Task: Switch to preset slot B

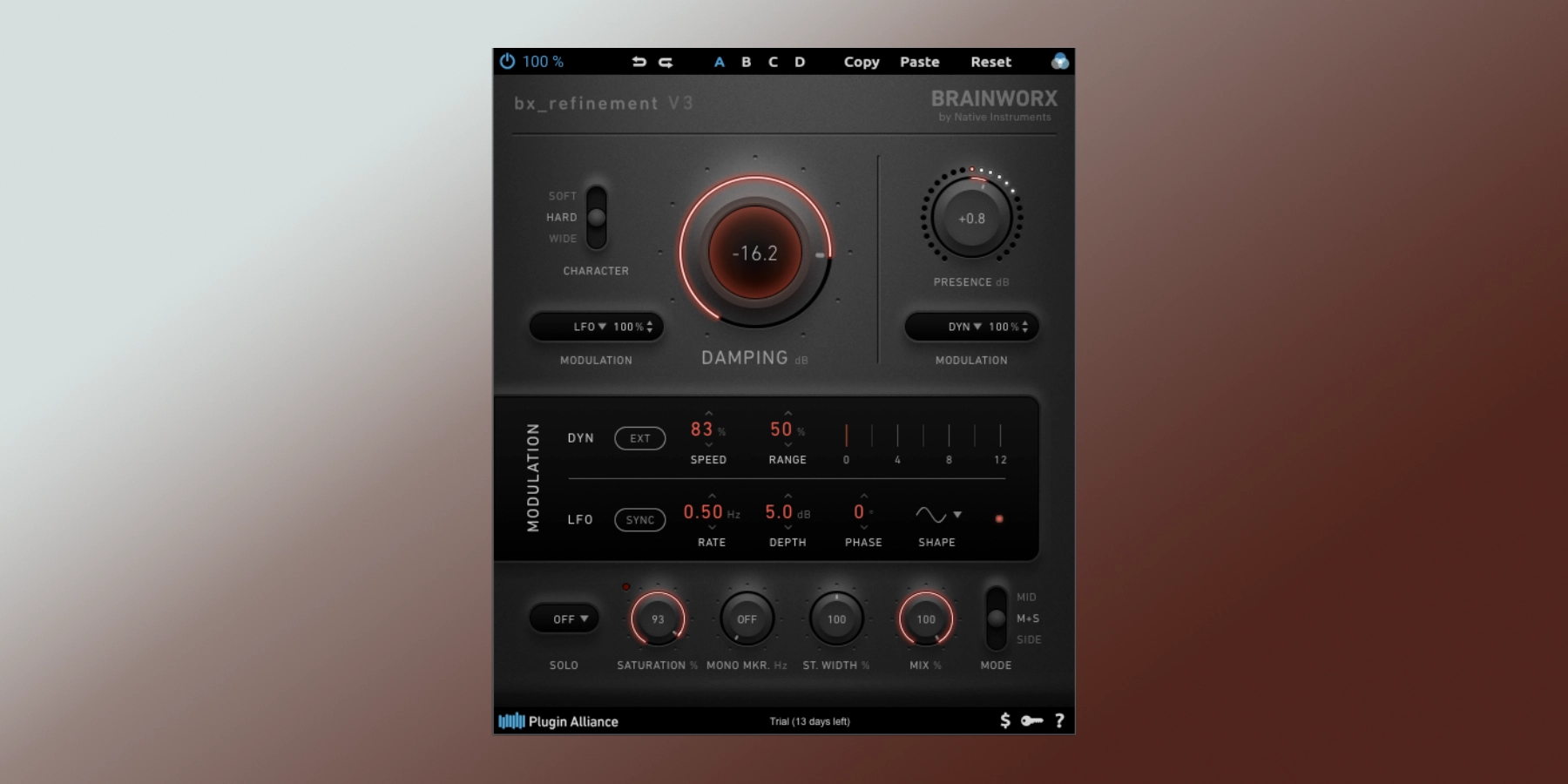Action: pos(746,62)
